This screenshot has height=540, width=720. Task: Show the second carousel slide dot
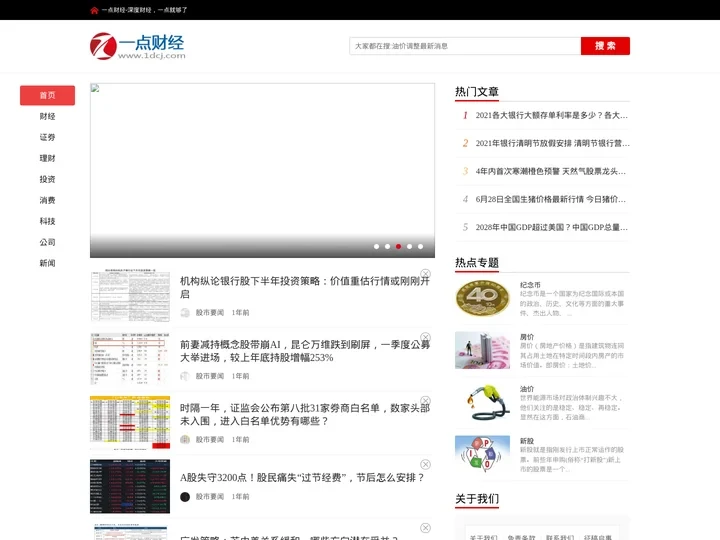(x=388, y=247)
